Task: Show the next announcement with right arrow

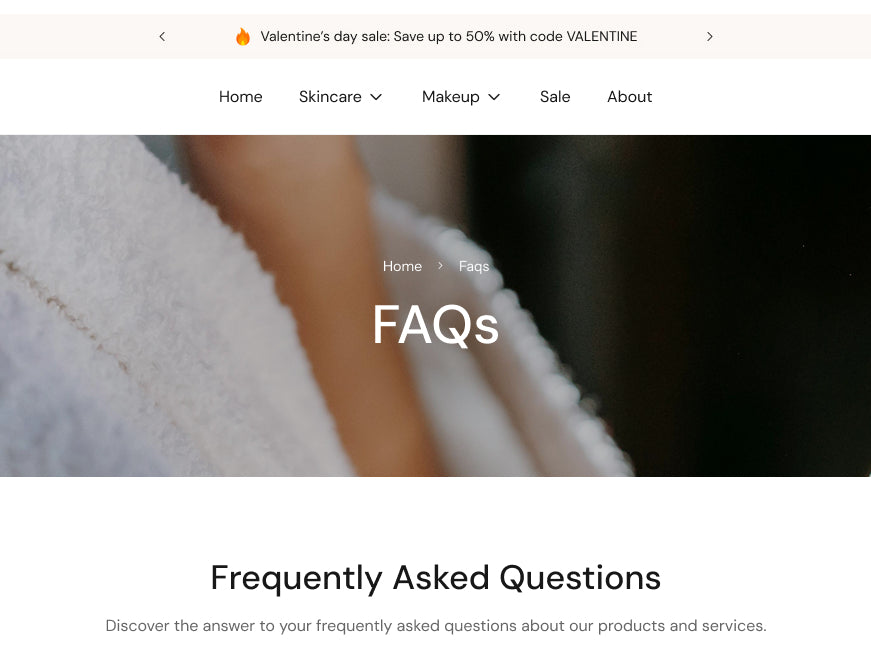Action: click(x=709, y=37)
